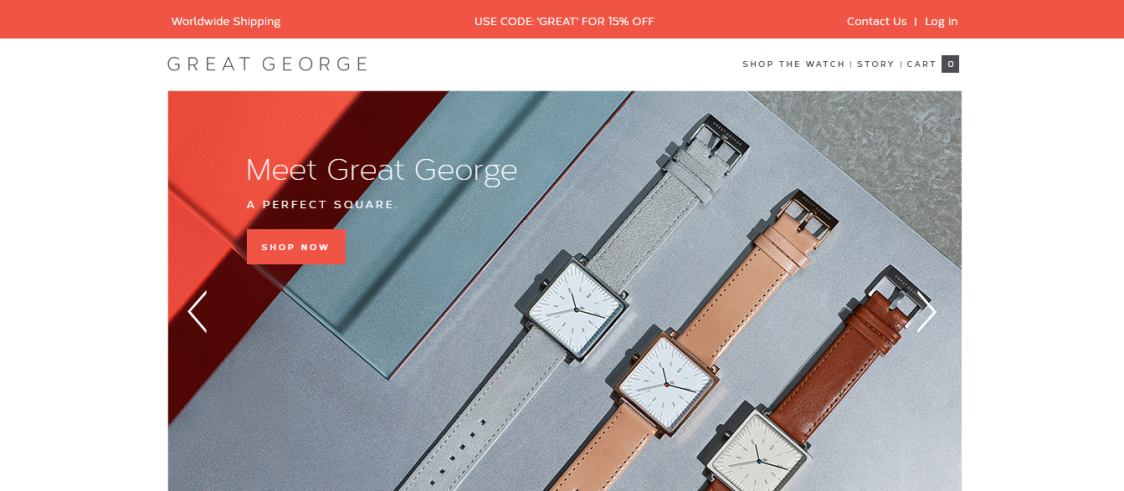Click the grey suede strap watch face
This screenshot has width=1124, height=491.
(576, 306)
